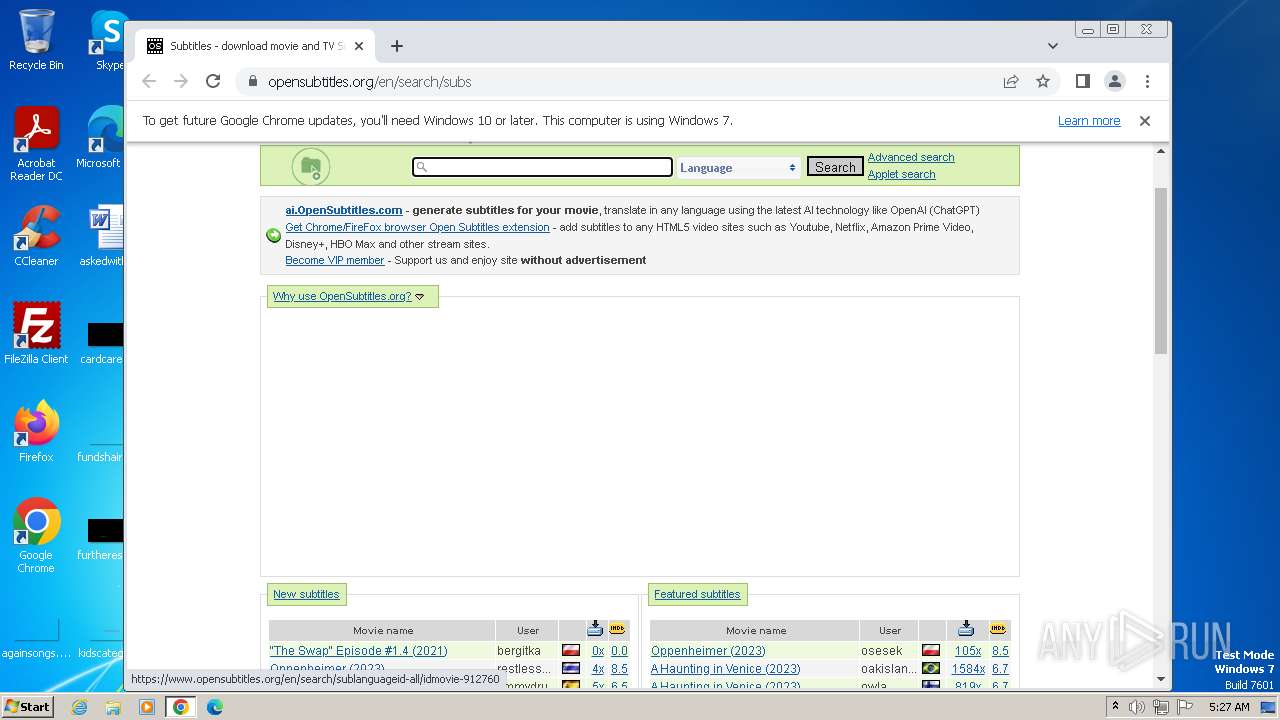This screenshot has width=1280, height=720.
Task: Open the Recycle Bin desktop icon
Action: click(x=36, y=40)
